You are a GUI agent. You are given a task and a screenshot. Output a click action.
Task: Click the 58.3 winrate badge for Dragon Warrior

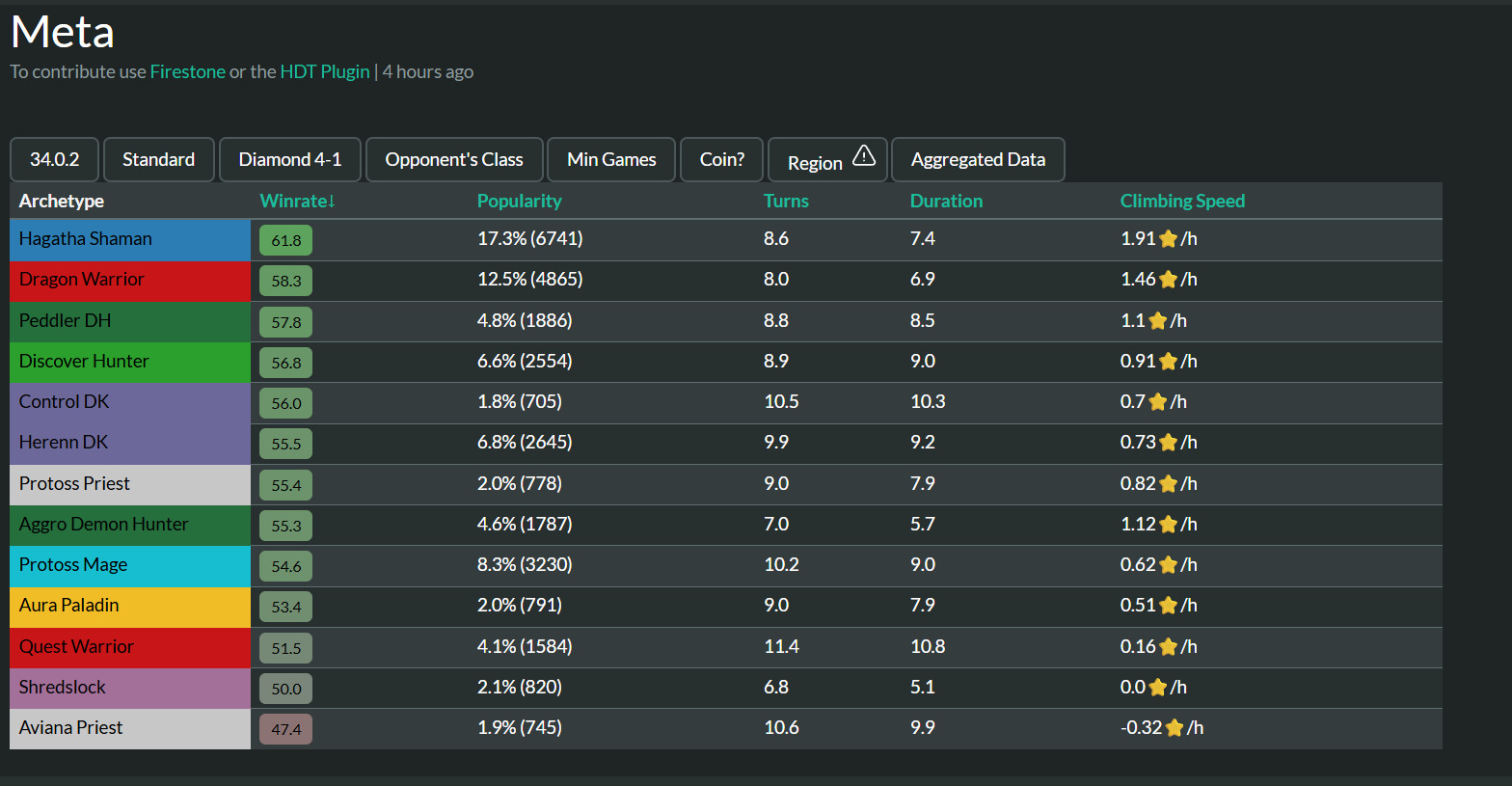[285, 281]
